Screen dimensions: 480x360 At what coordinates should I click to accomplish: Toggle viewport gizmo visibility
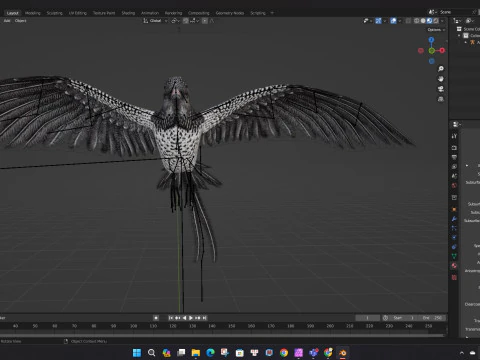378,21
